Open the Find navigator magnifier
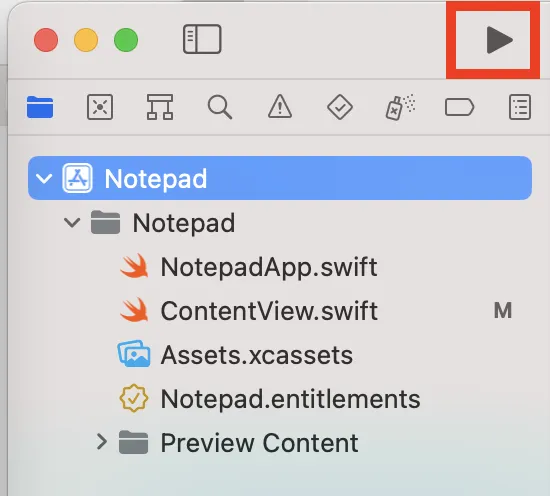Screen dimensions: 550x496 (x=220, y=107)
